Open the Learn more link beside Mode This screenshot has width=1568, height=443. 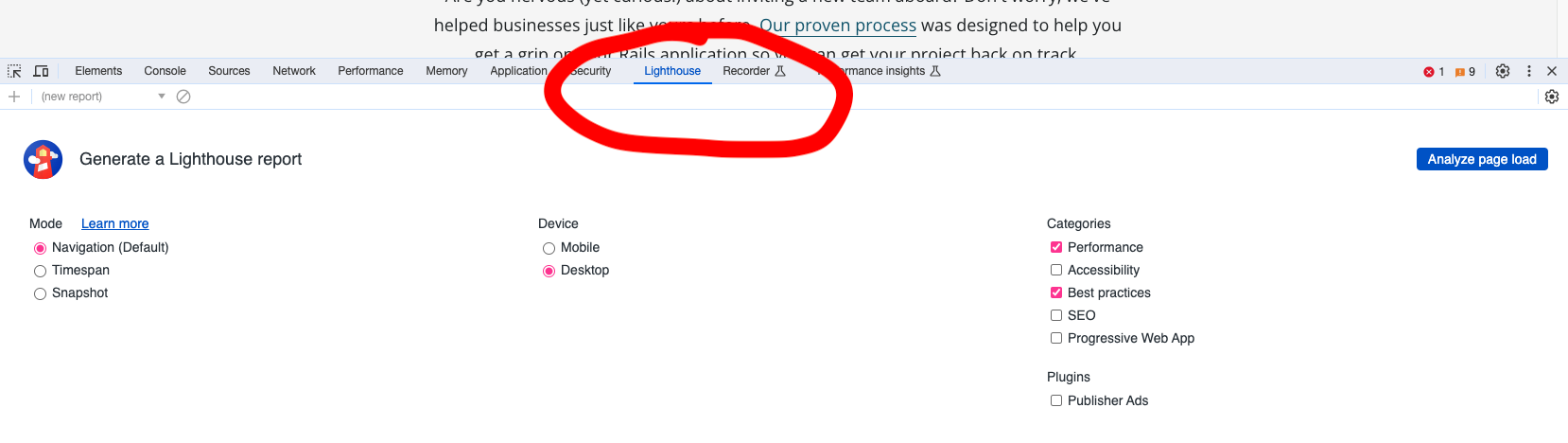tap(114, 223)
